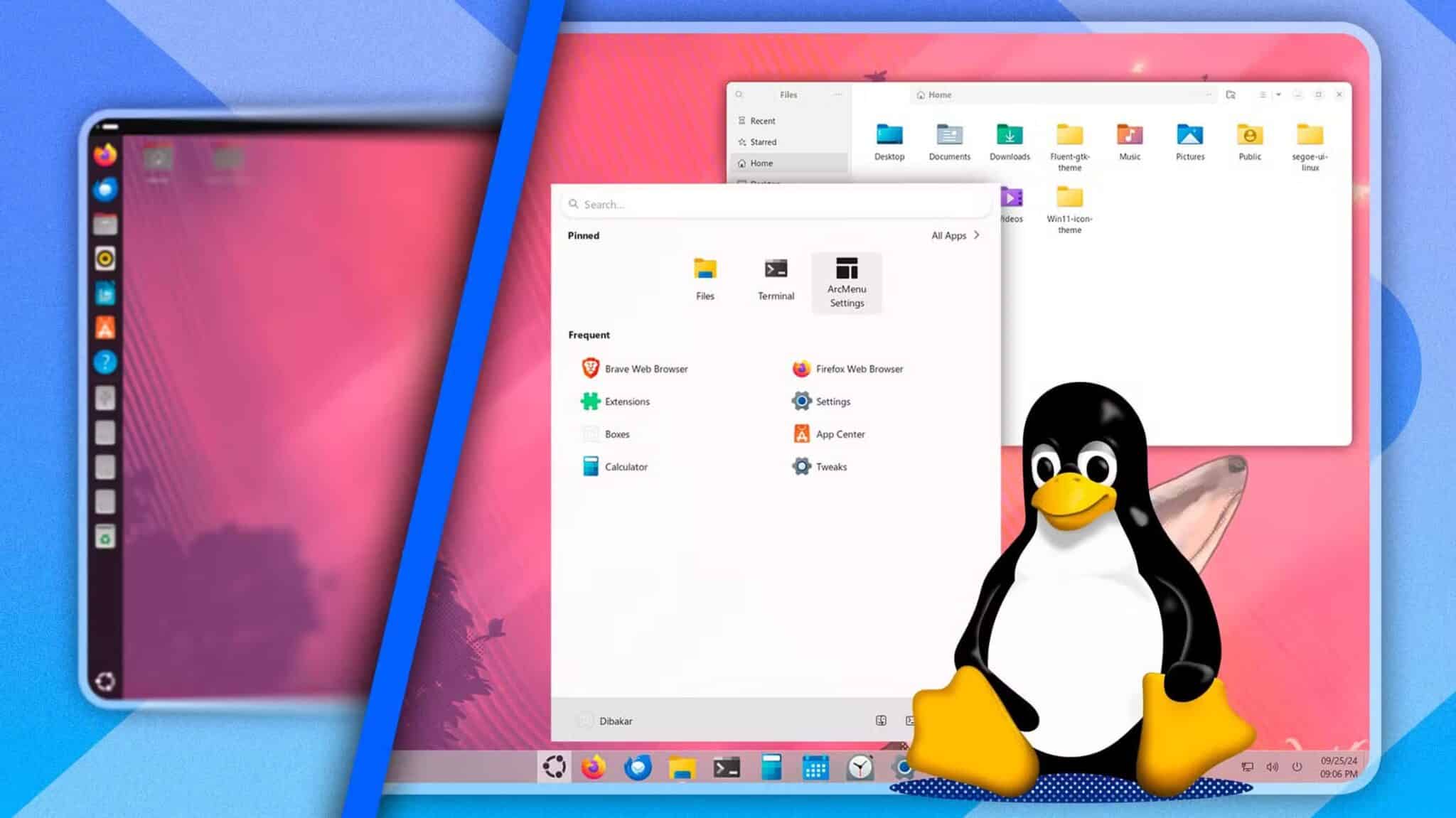Click the Dibakar user button in menu
The width and height of the screenshot is (1456, 818).
[604, 721]
